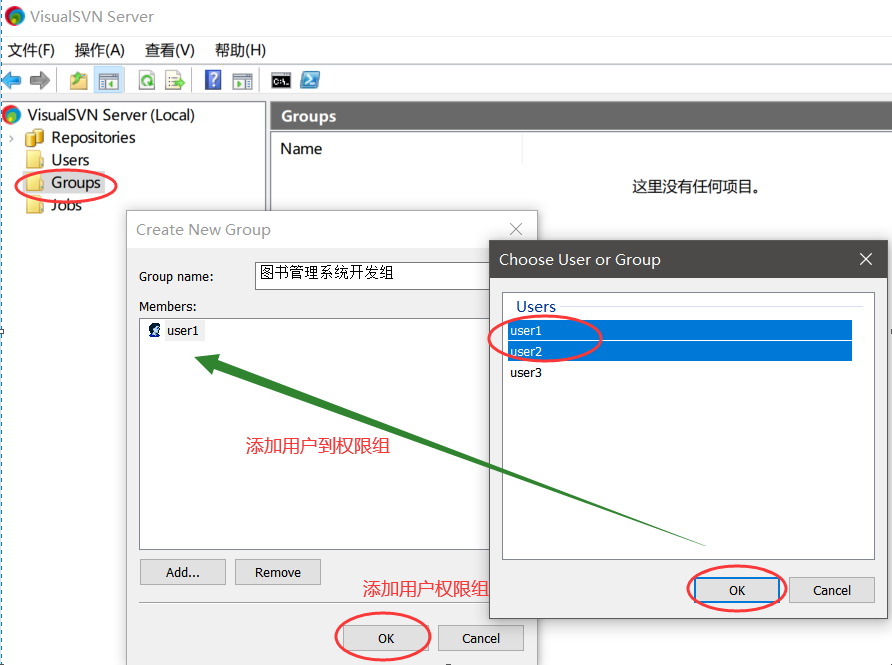Close the Choose User or Group dialog
The height and width of the screenshot is (665, 892).
[866, 259]
